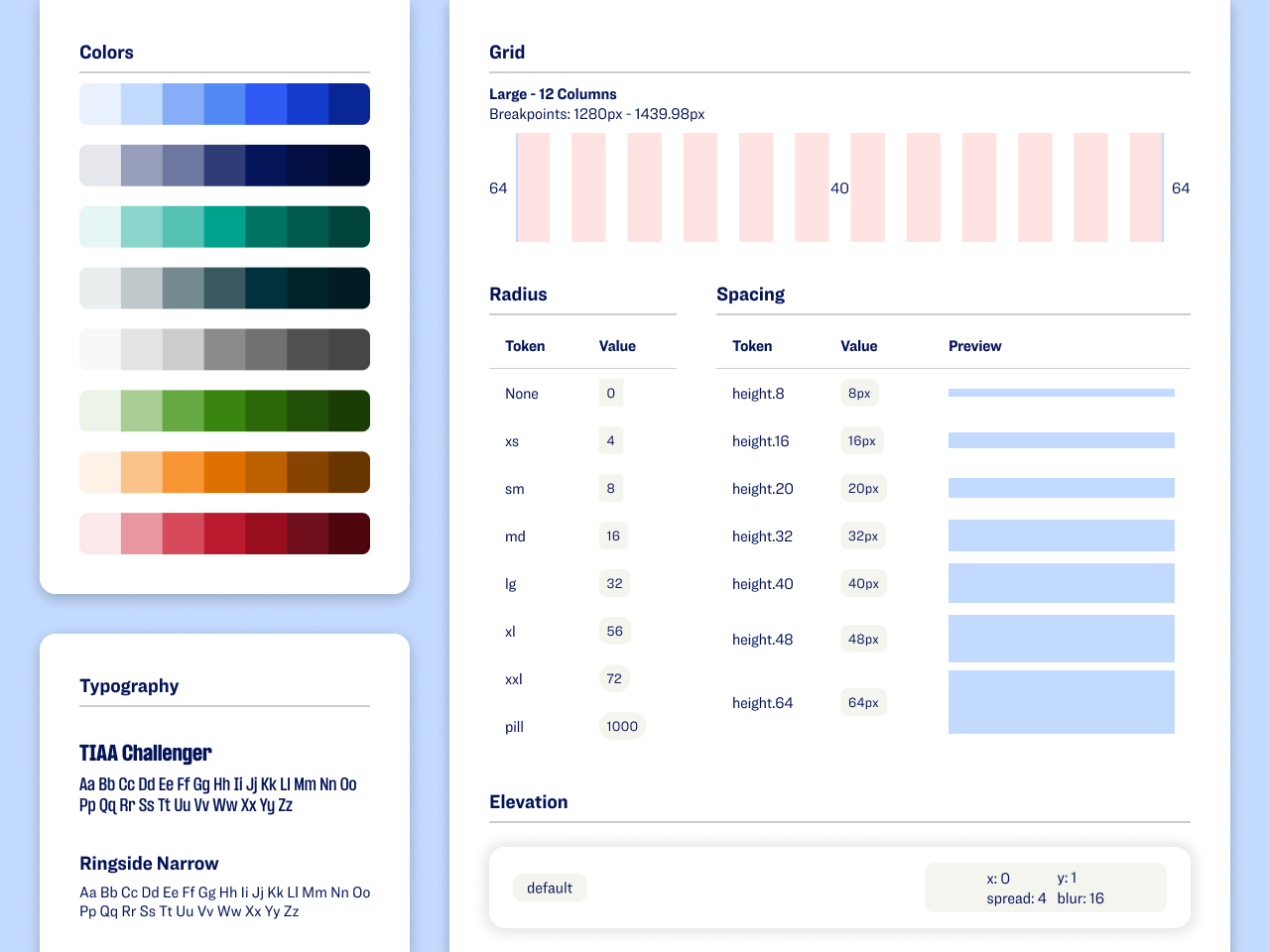Click the pill radius value 1000
1270x952 pixels.
[x=622, y=726]
